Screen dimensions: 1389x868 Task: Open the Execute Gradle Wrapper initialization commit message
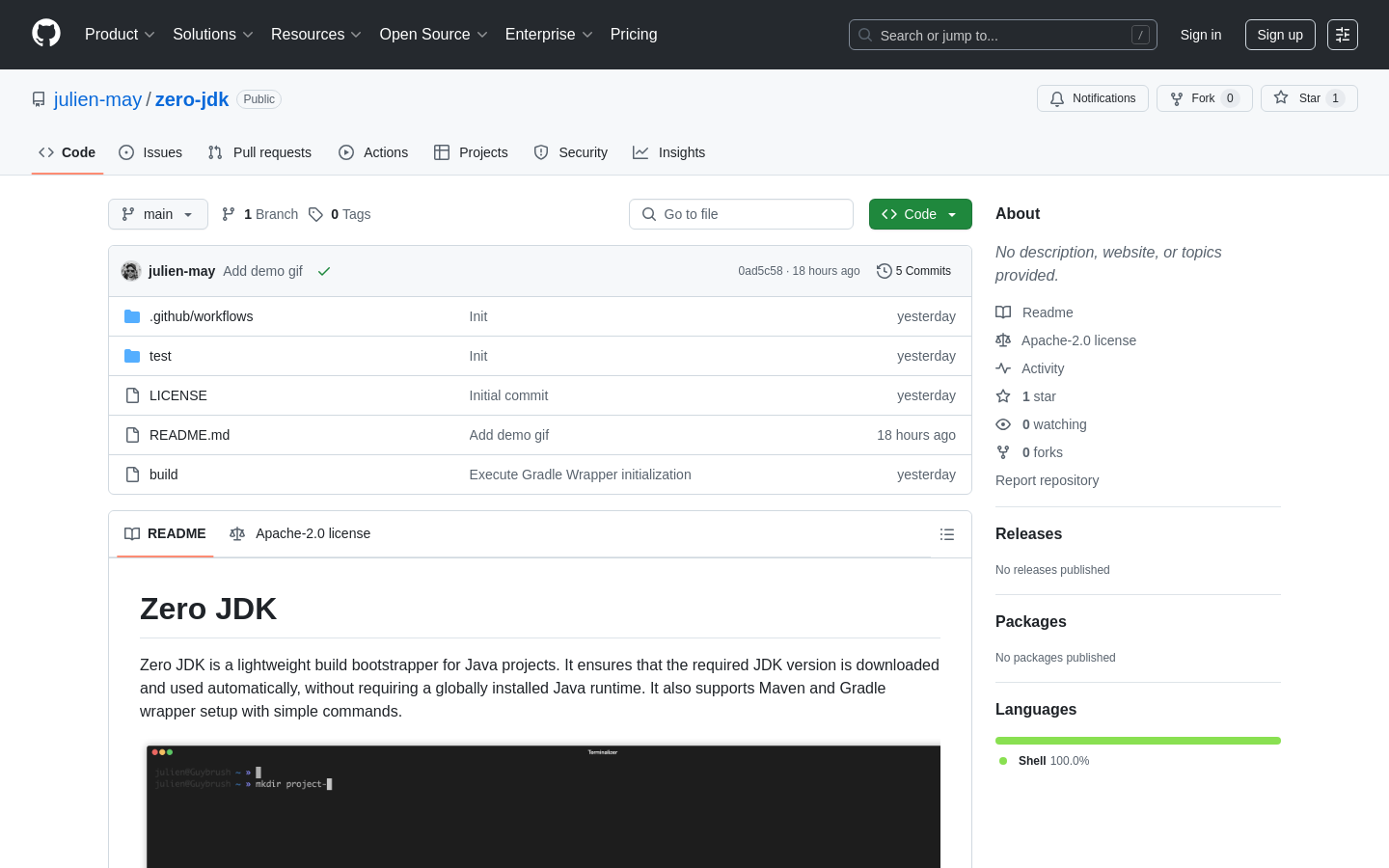[x=580, y=475]
